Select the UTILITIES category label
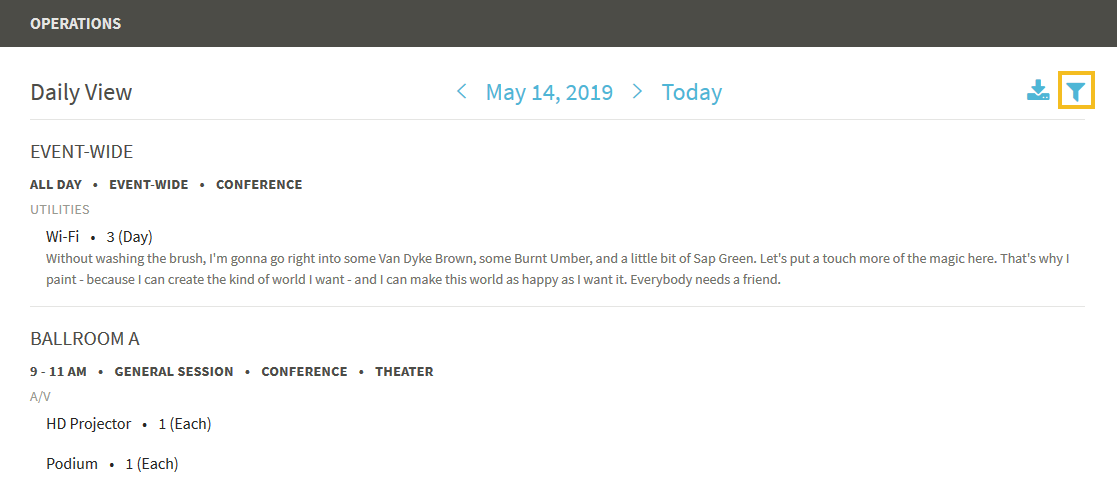The image size is (1117, 484). click(x=60, y=210)
